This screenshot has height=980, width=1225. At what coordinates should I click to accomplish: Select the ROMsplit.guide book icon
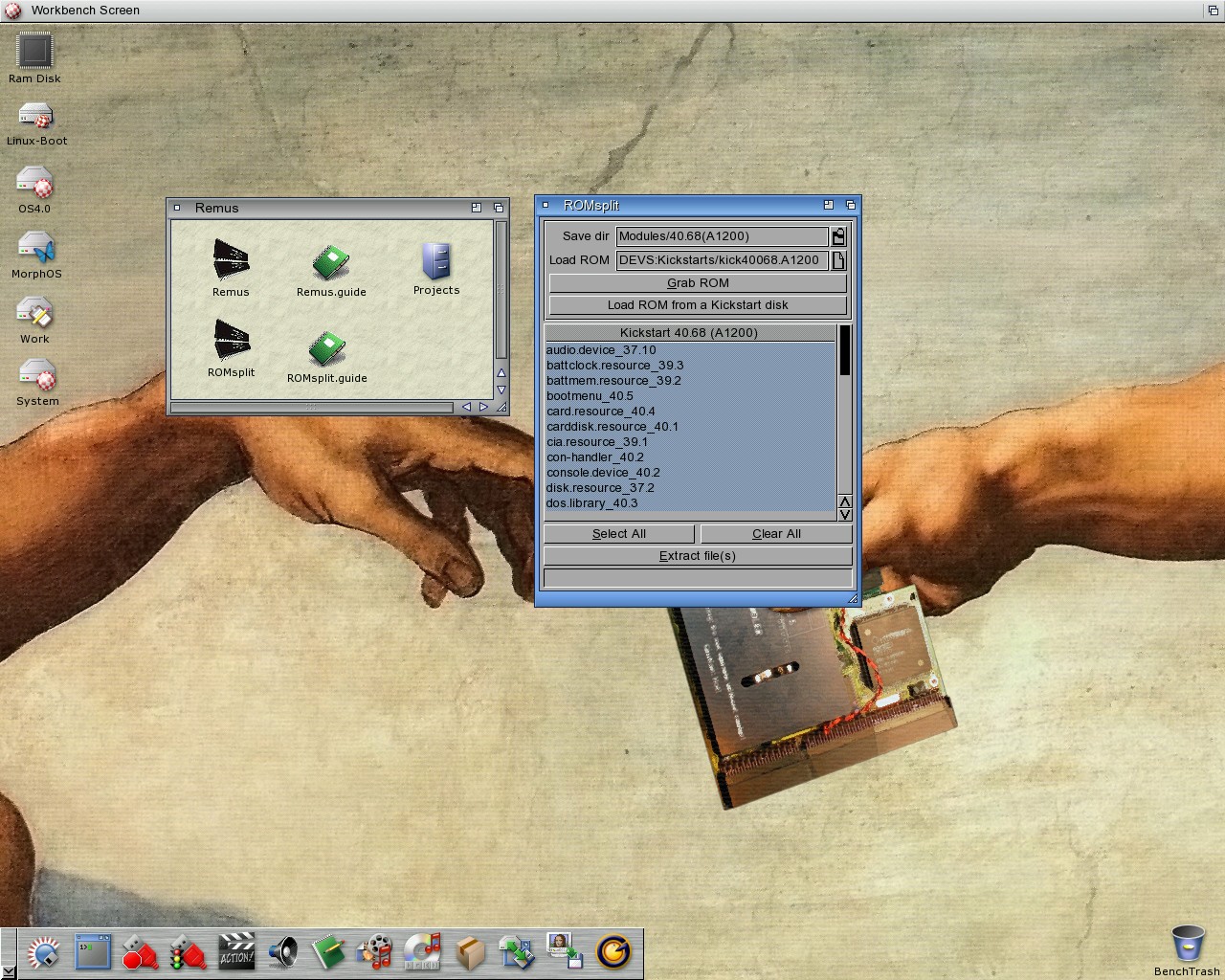coord(327,348)
